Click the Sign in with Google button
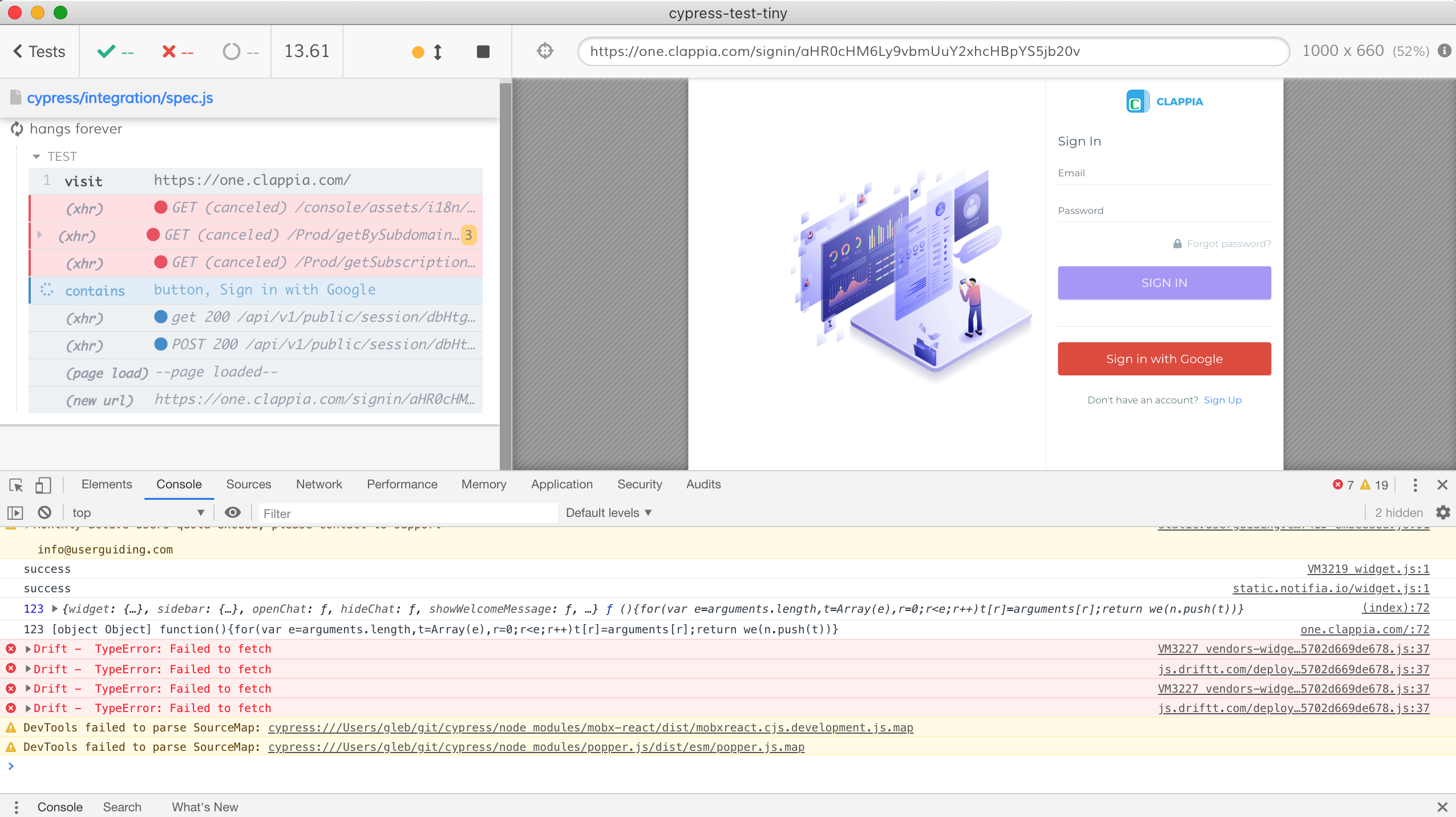This screenshot has width=1456, height=817. pos(1163,358)
